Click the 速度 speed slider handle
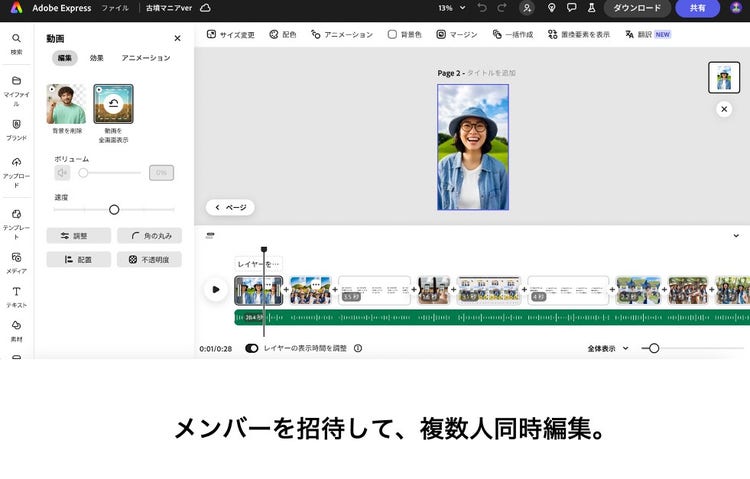The image size is (750, 479). tap(114, 209)
